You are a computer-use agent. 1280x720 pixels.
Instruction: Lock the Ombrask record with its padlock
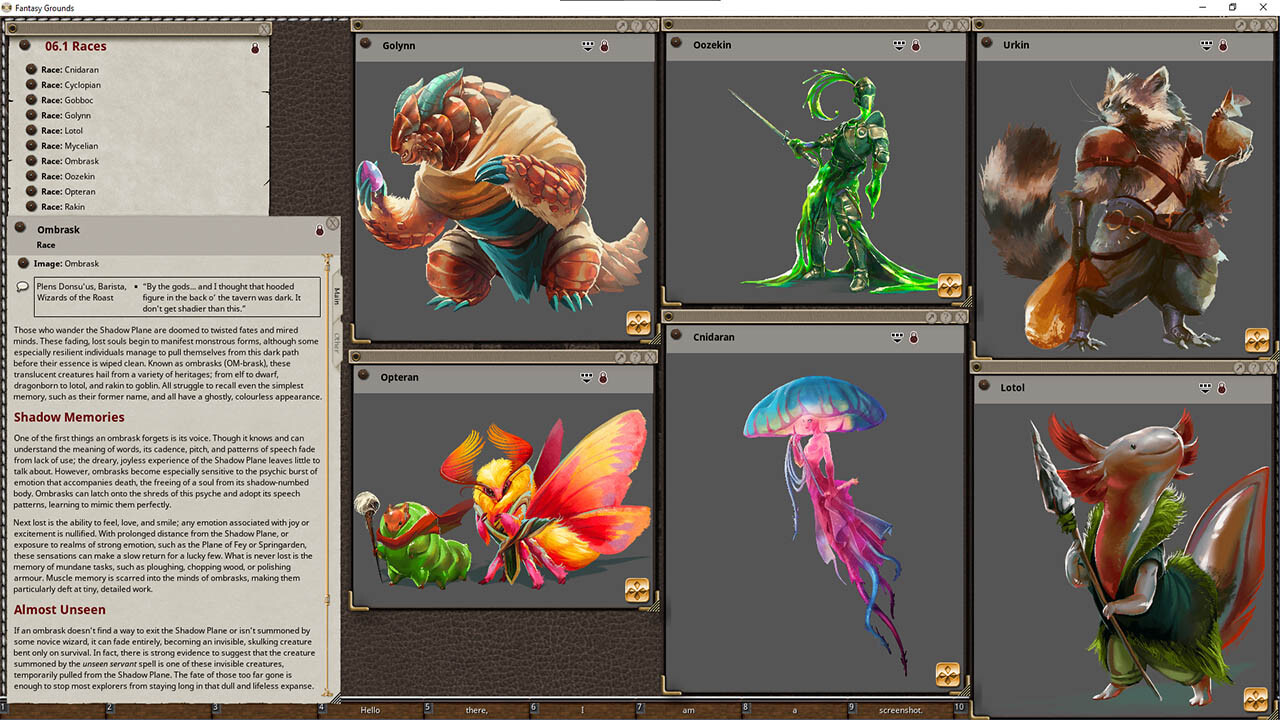tap(320, 229)
